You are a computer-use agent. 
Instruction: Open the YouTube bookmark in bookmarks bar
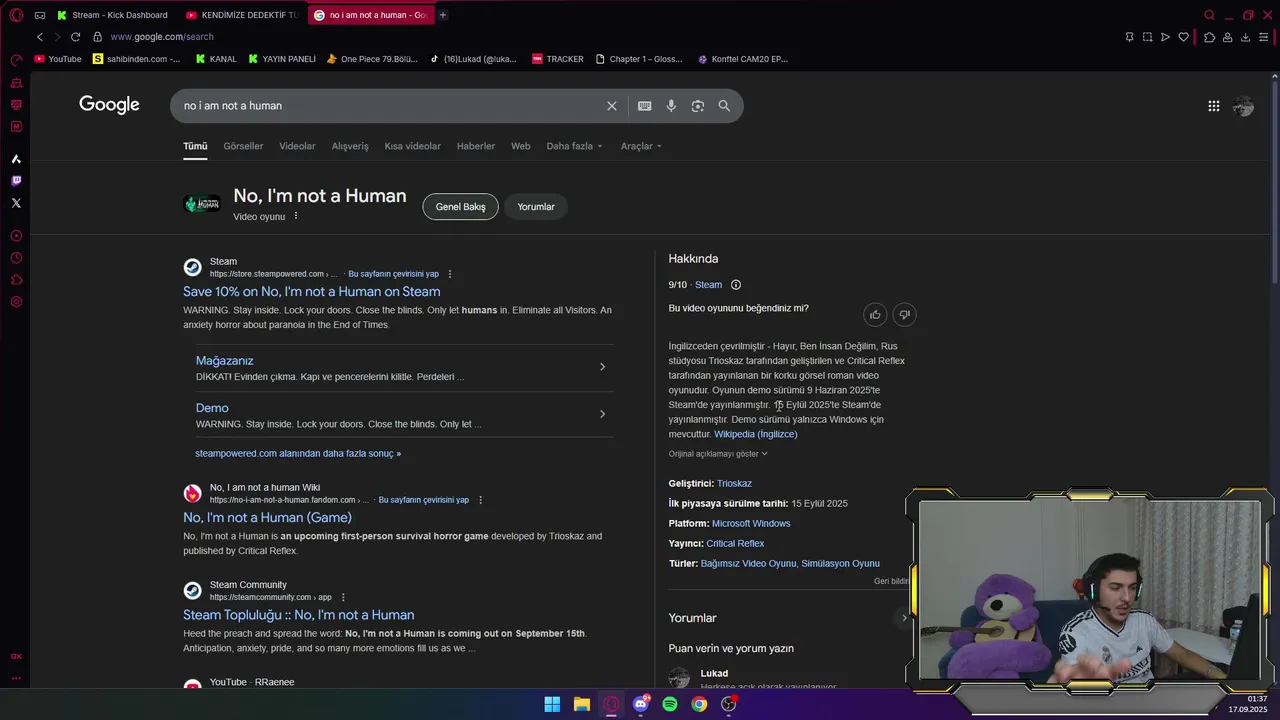click(x=58, y=59)
